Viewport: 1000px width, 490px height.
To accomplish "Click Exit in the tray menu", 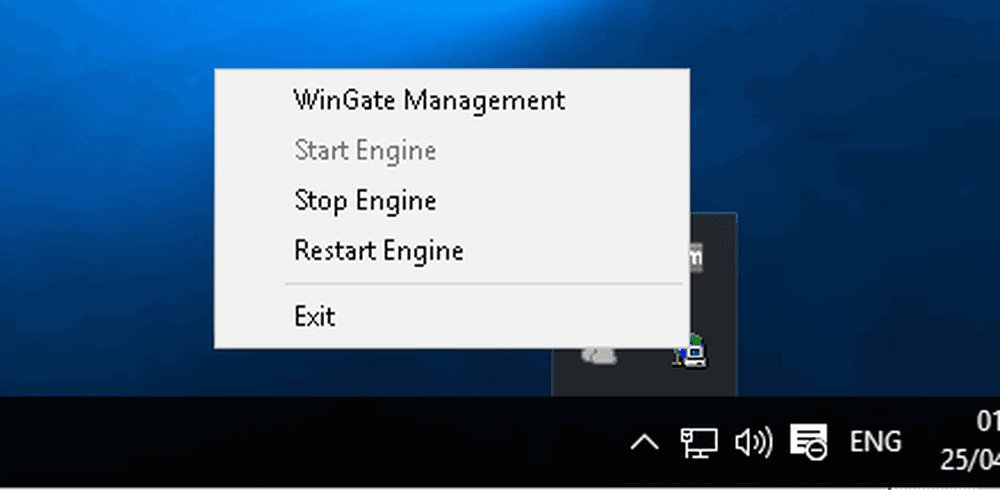I will pyautogui.click(x=452, y=316).
